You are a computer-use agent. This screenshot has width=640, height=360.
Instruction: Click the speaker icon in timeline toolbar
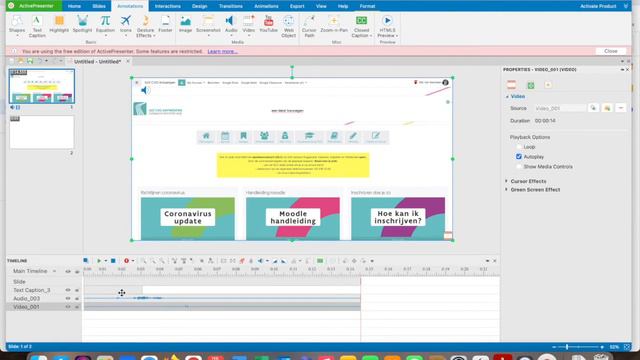tap(260, 260)
